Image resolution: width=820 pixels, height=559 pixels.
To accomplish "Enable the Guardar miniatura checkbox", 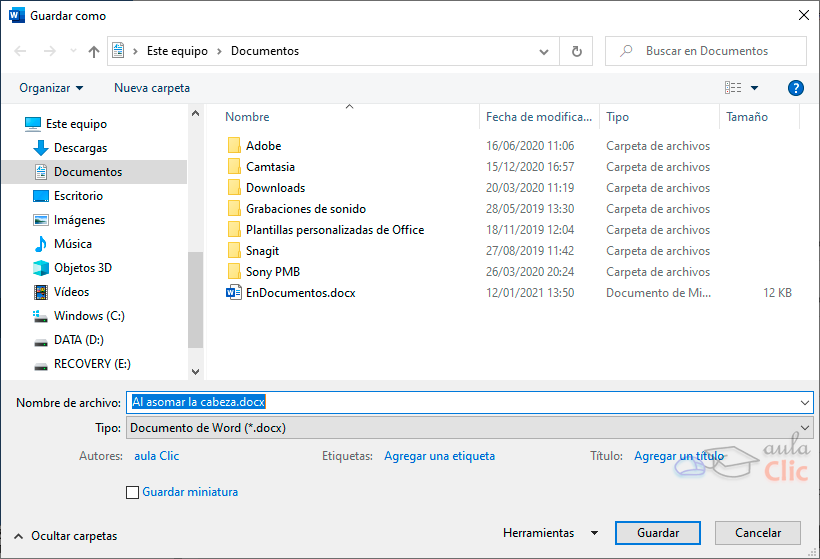I will [x=132, y=492].
